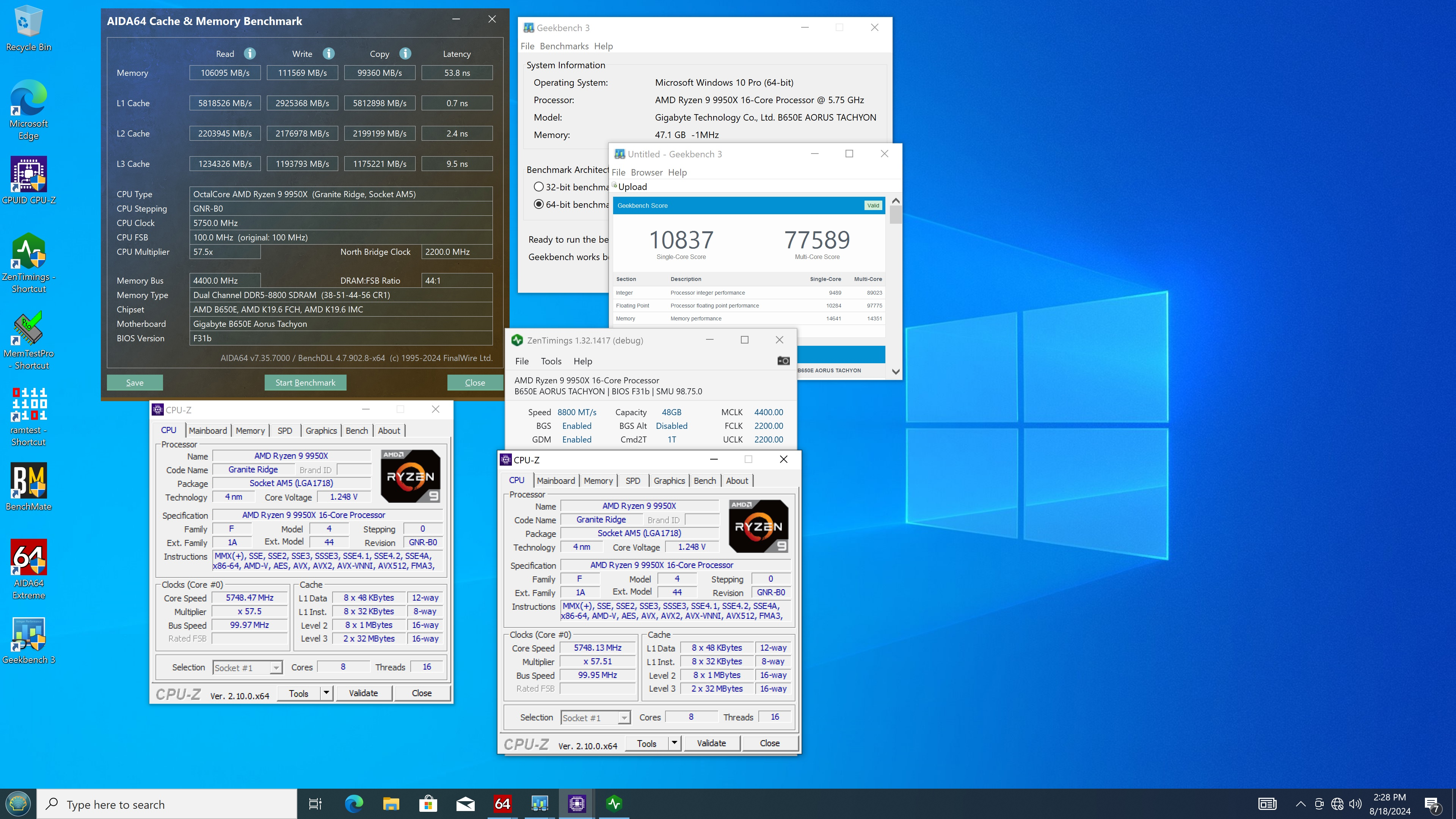Open network settings from the system tray
This screenshot has width=1456, height=819.
click(x=1337, y=804)
